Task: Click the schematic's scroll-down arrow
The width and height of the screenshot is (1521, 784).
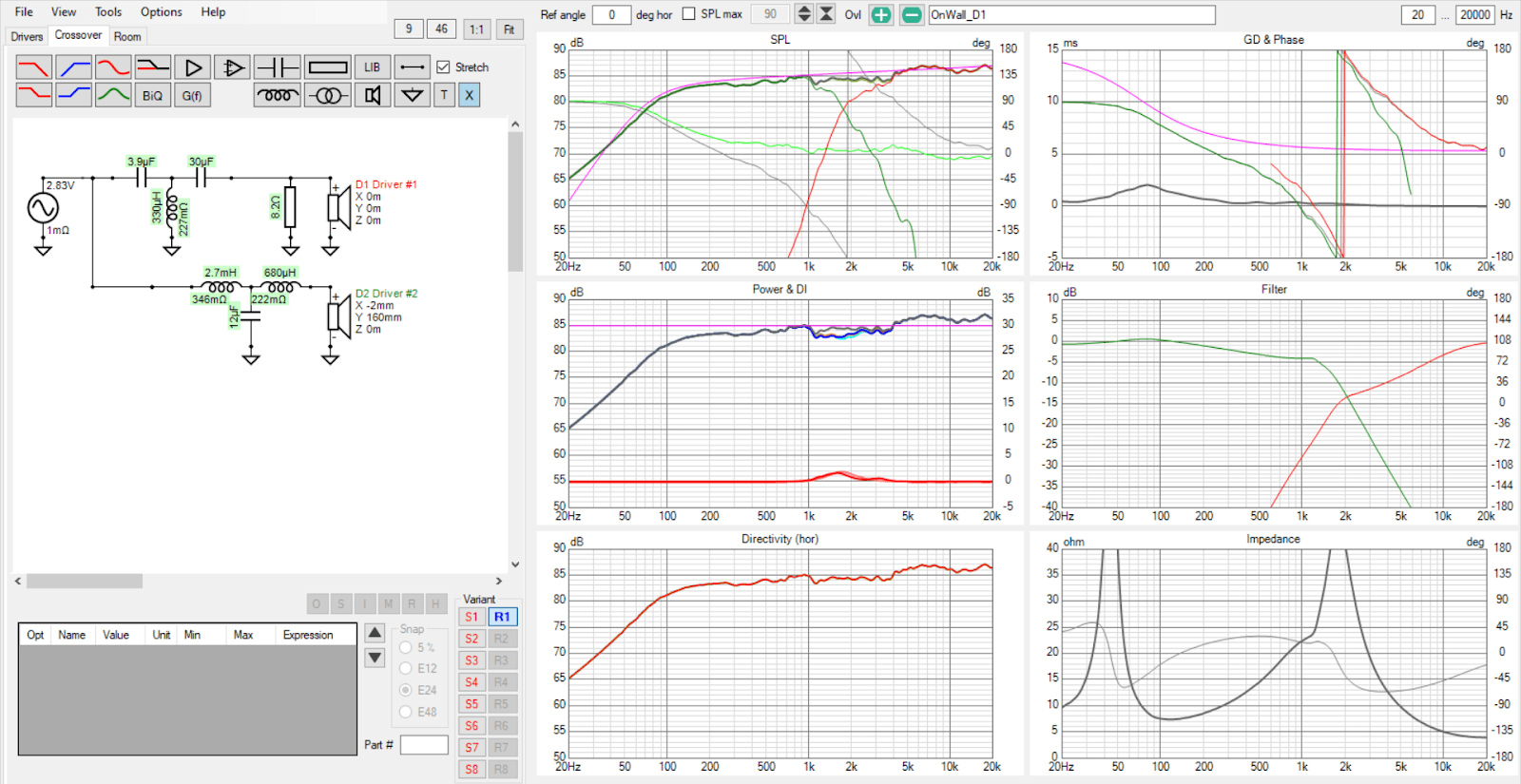Action: click(515, 564)
